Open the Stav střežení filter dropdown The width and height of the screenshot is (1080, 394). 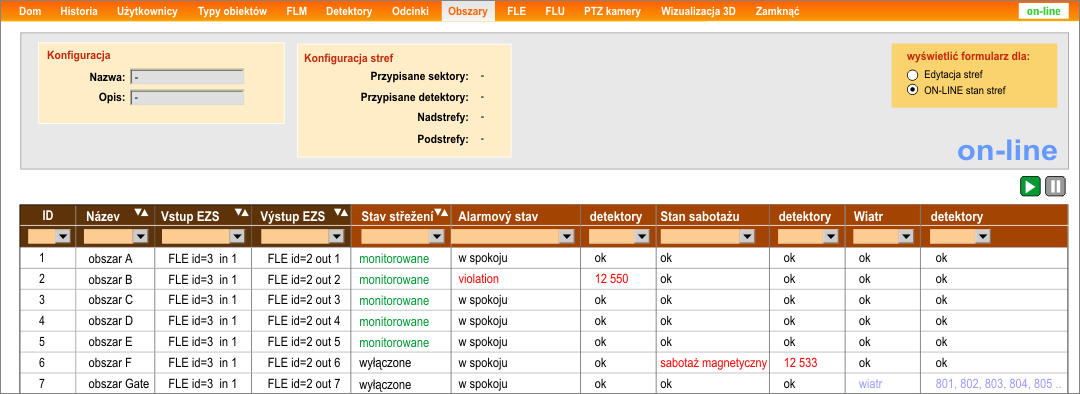[x=437, y=236]
